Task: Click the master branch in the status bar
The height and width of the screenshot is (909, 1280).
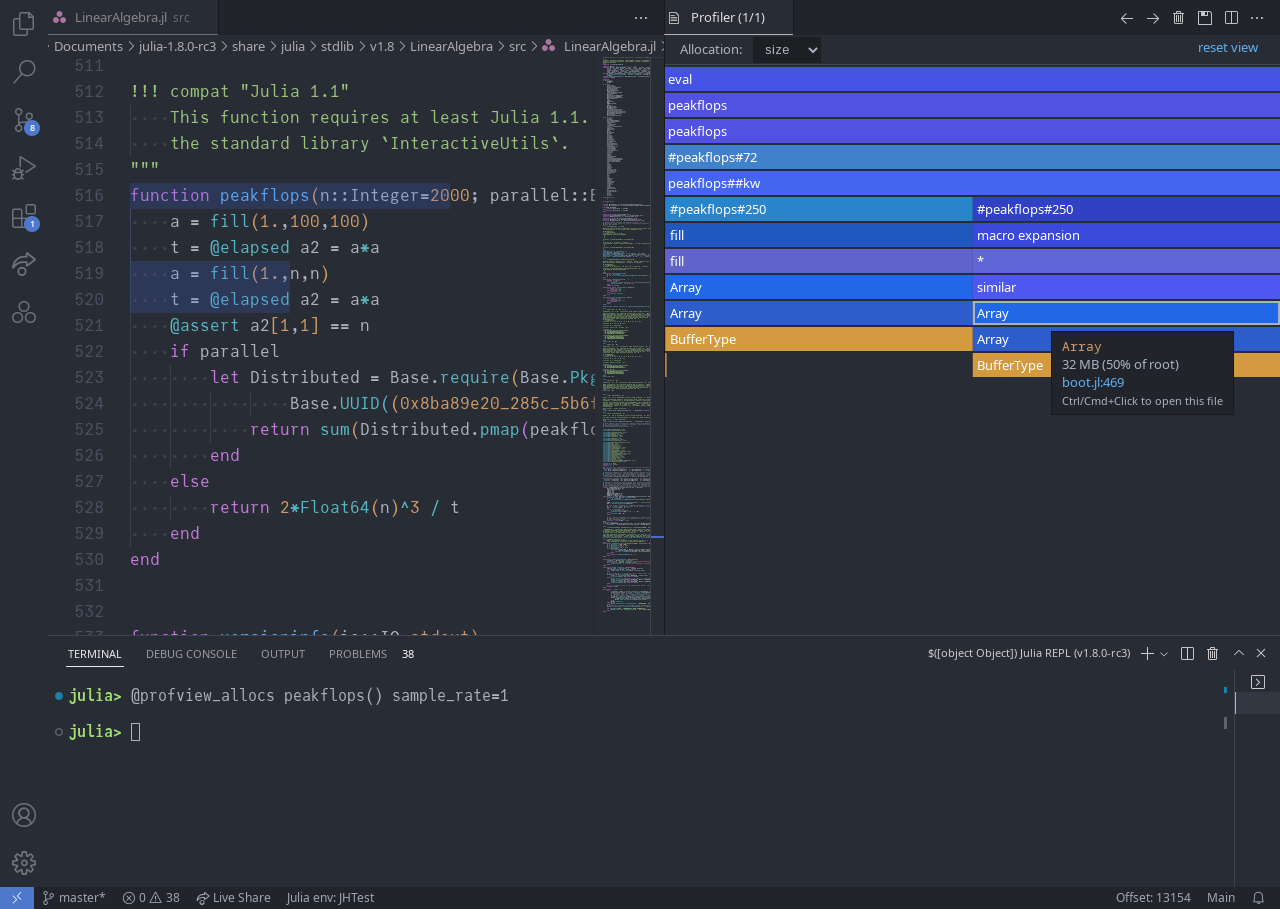Action: [73, 898]
